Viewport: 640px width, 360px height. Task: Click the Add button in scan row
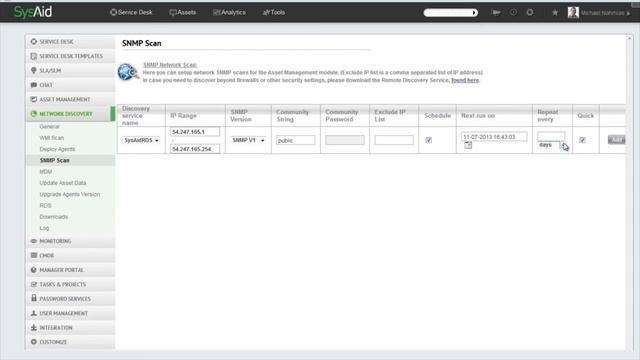[616, 140]
